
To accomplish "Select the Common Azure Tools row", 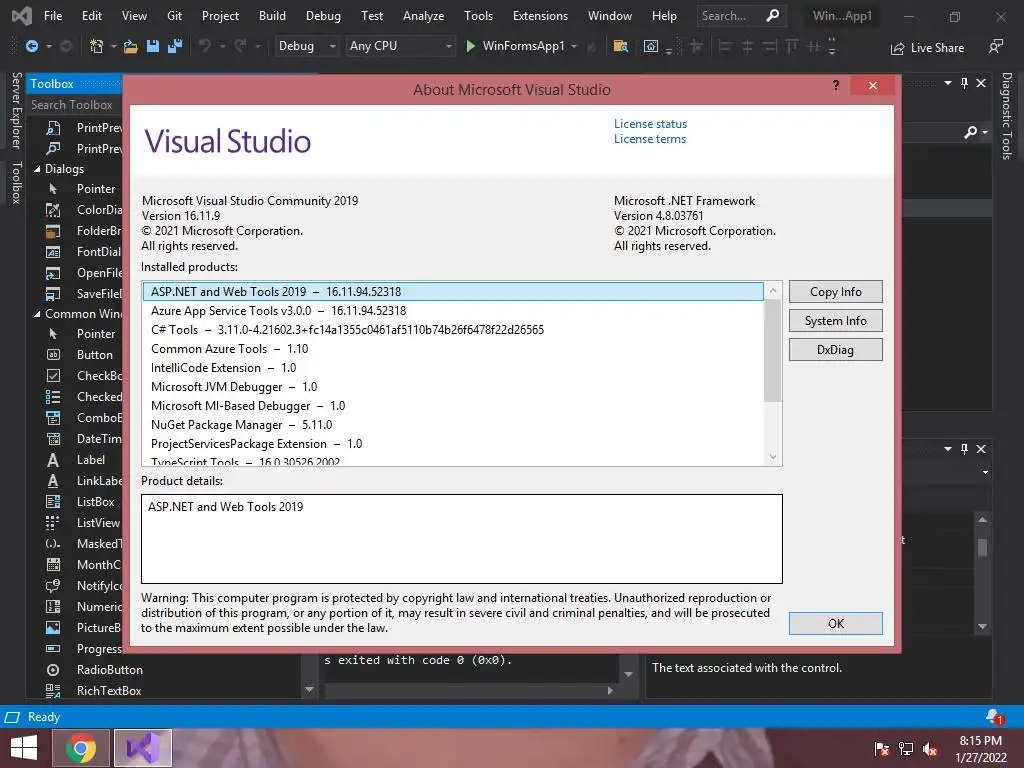I will coord(453,349).
